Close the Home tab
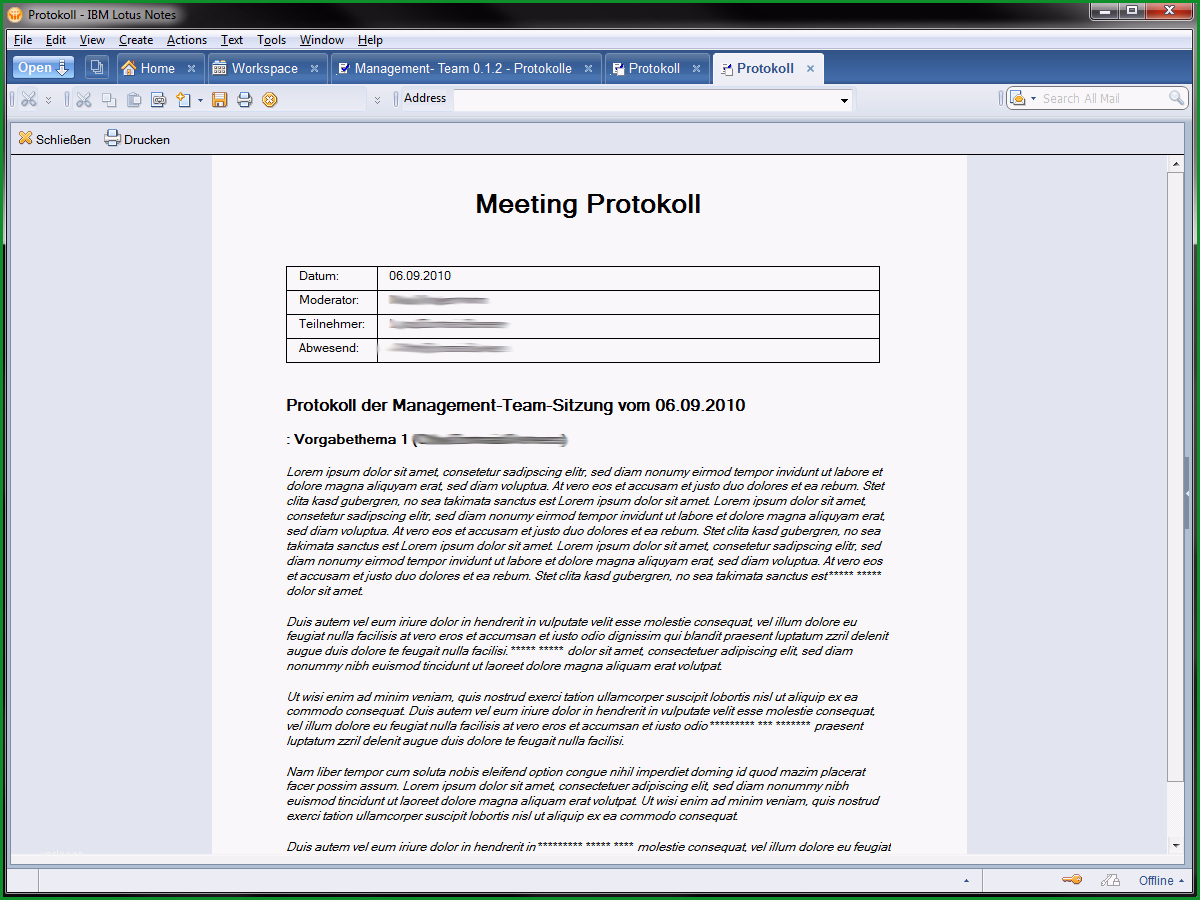This screenshot has height=900, width=1200. [x=191, y=69]
